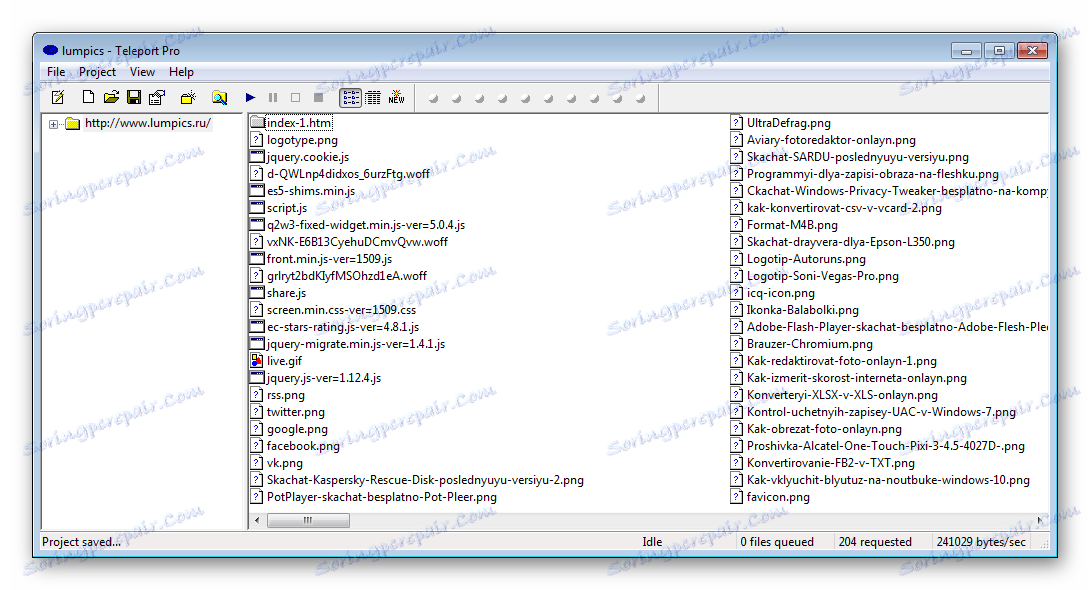Click the icon next to script.js
This screenshot has height=590, width=1090.
point(257,208)
